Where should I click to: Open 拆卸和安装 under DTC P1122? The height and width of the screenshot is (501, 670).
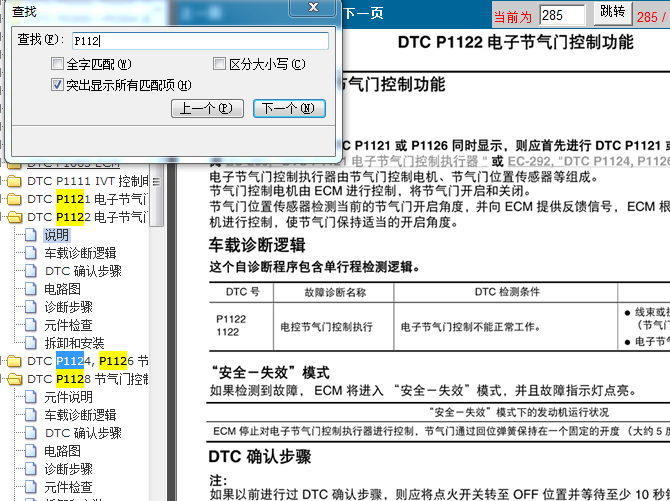click(74, 343)
